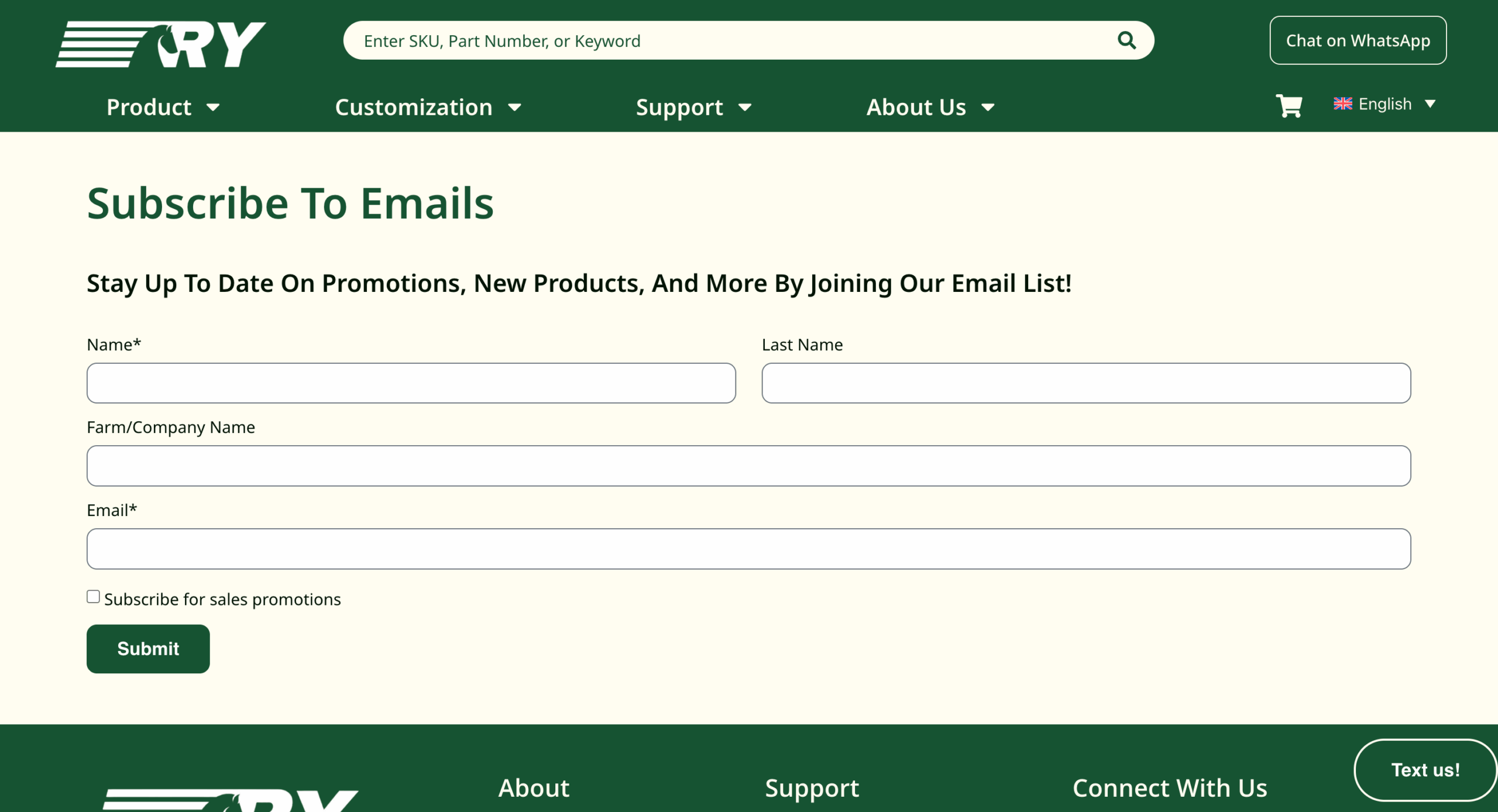Click the Chat on WhatsApp button
The width and height of the screenshot is (1498, 812).
tap(1358, 40)
